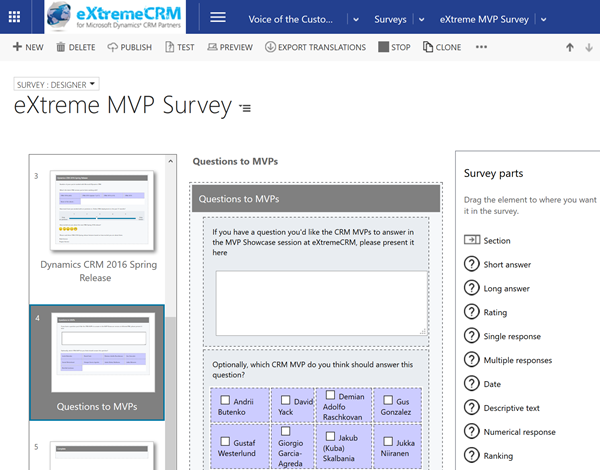Click the CLONE copy icon

point(427,47)
